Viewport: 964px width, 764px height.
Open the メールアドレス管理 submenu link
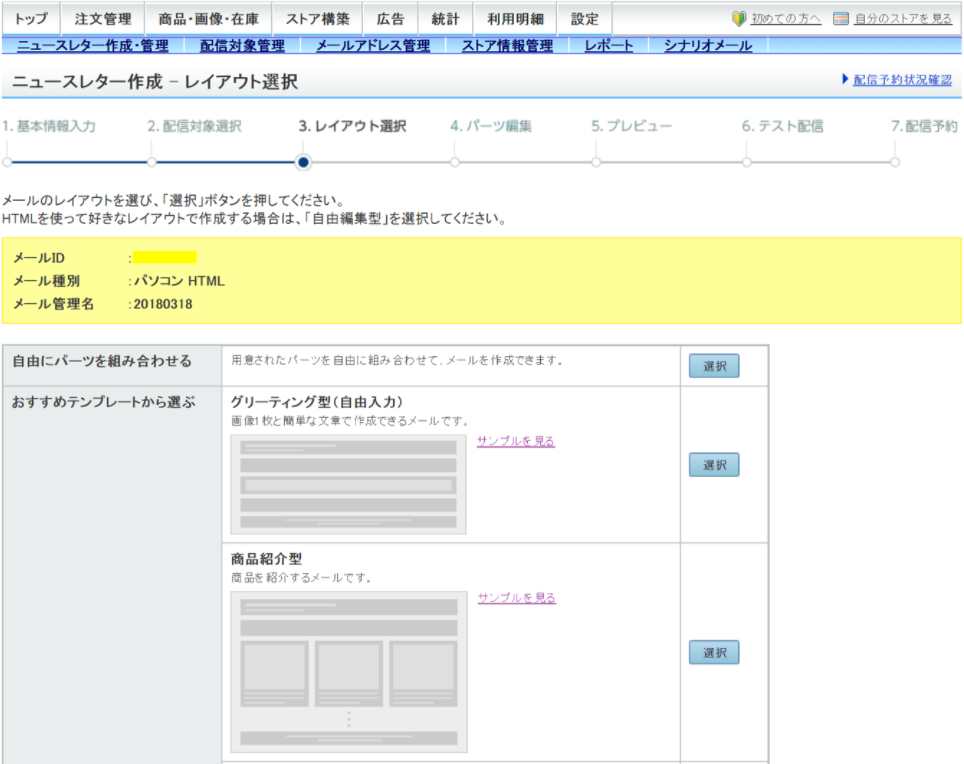point(372,46)
